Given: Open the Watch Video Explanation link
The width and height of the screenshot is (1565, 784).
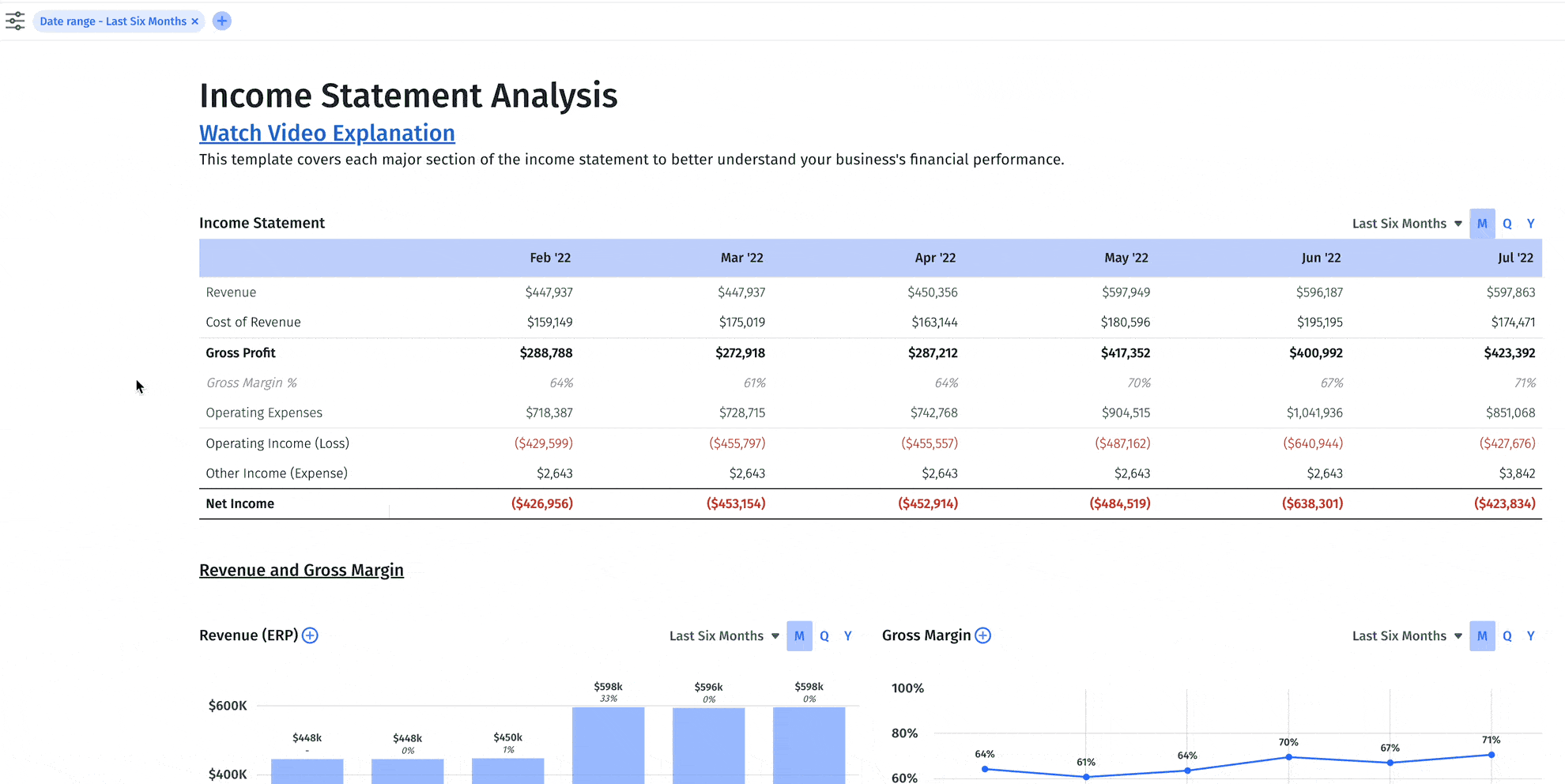Looking at the screenshot, I should click(327, 133).
